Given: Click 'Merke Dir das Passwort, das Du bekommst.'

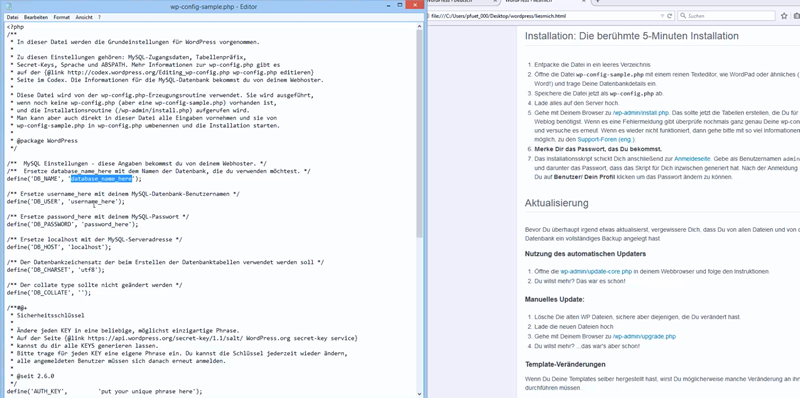Looking at the screenshot, I should point(598,149).
